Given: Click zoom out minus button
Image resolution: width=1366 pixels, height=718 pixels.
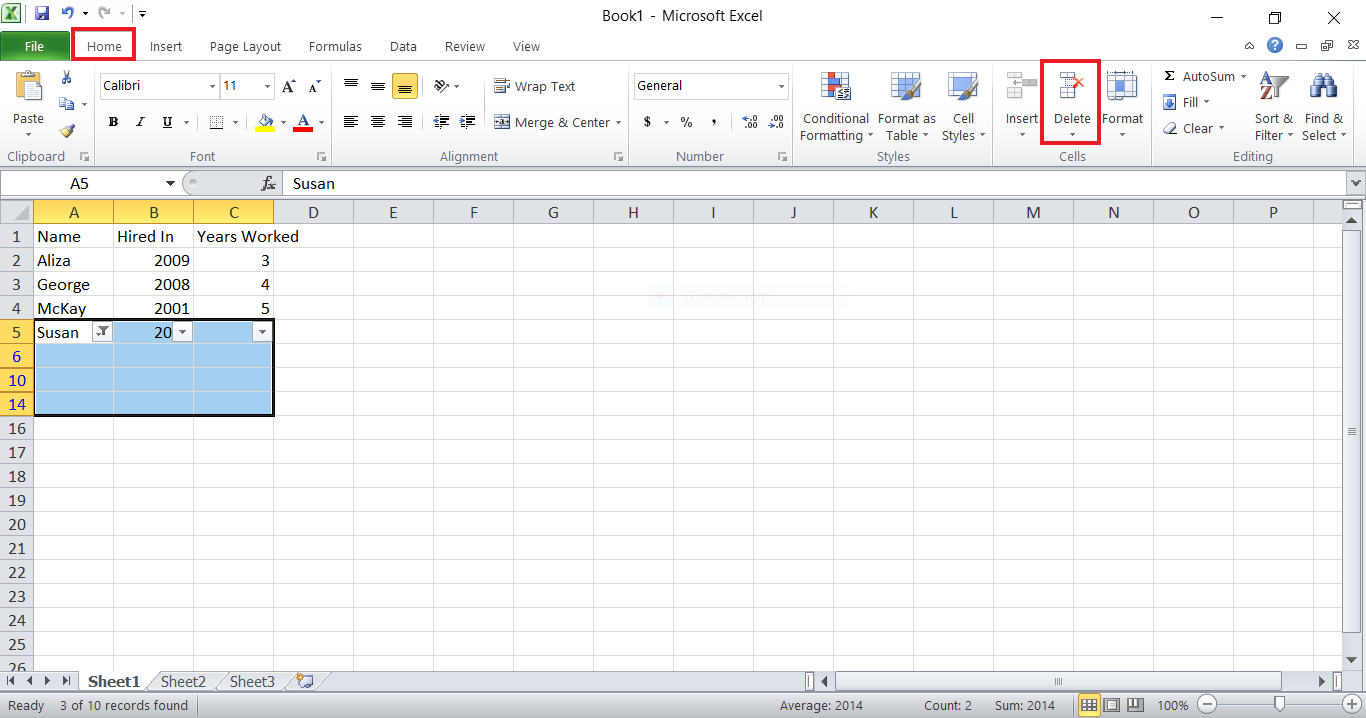Looking at the screenshot, I should (x=1208, y=705).
